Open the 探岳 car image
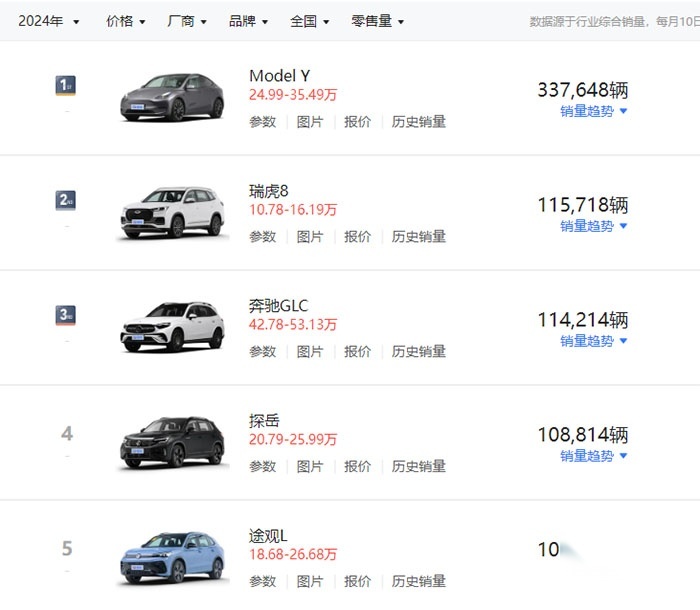Screen dimensions: 700x610 click(x=172, y=442)
